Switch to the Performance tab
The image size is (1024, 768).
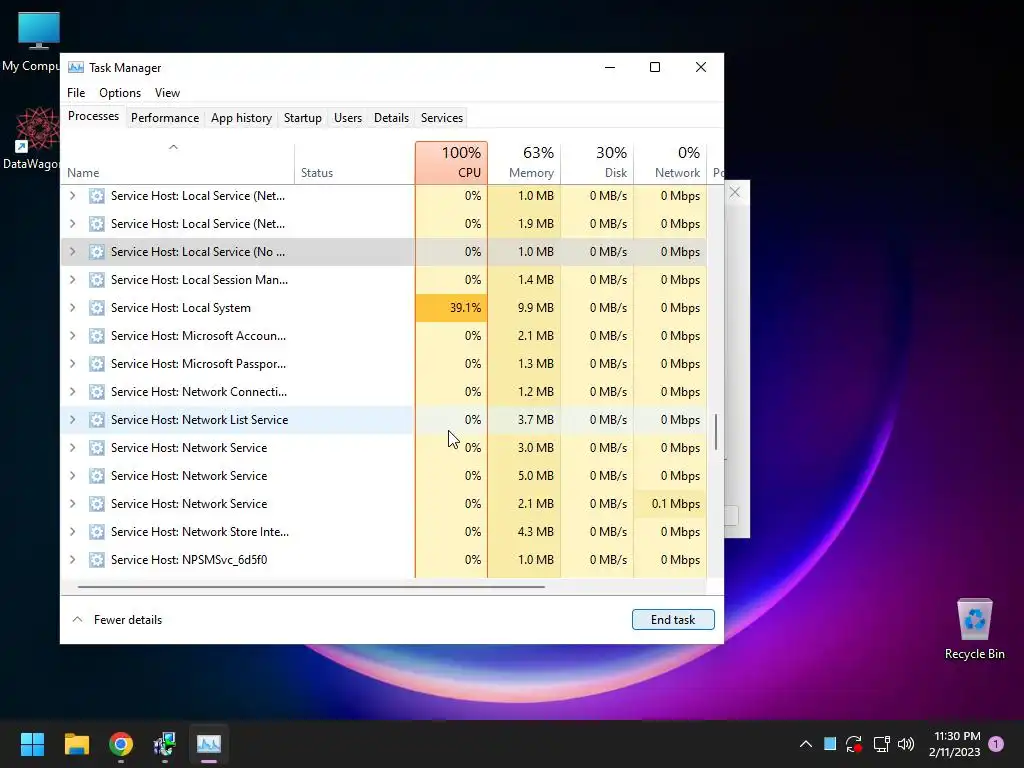(x=165, y=118)
